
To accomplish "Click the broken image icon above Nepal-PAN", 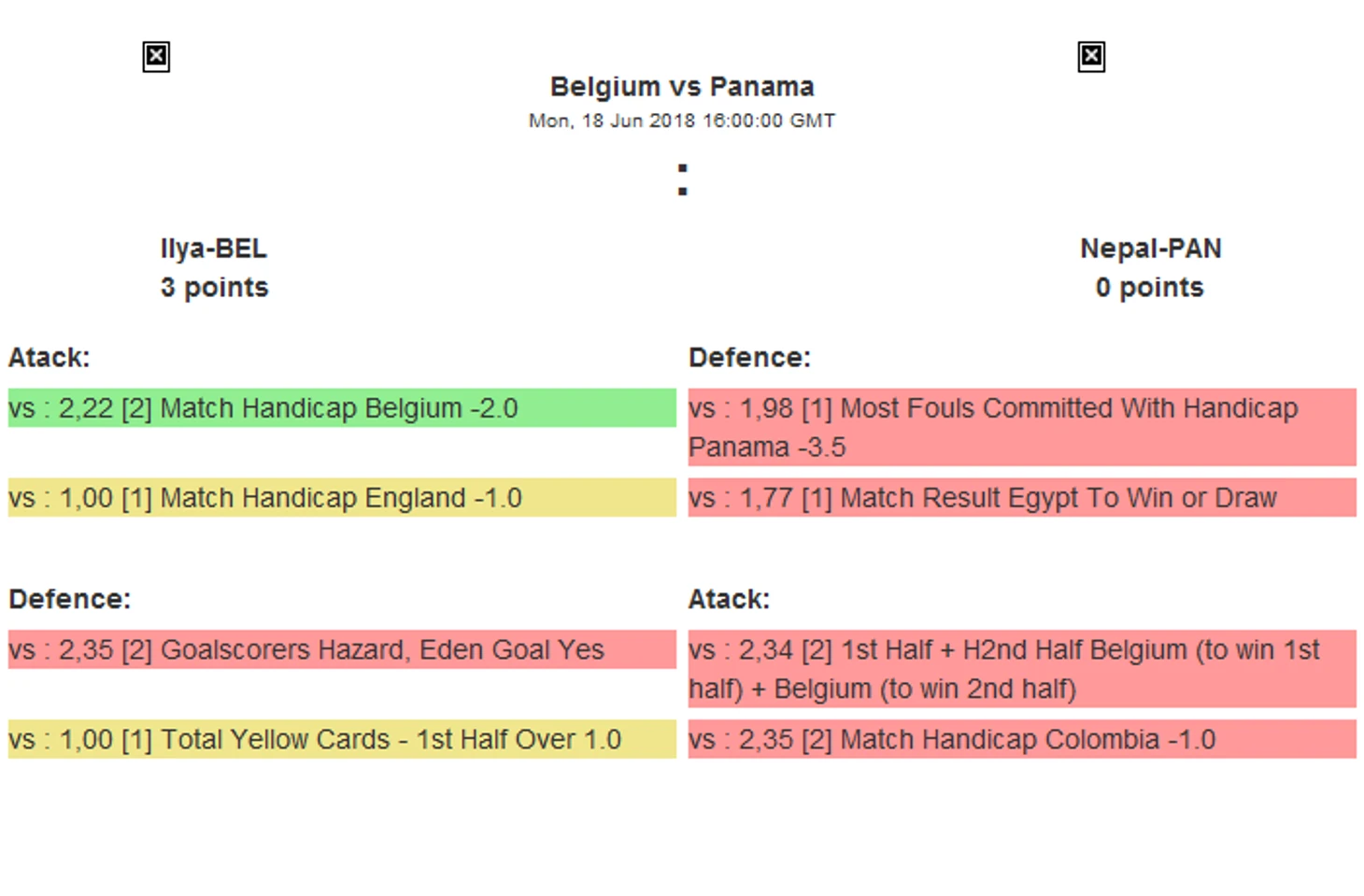I will 1091,57.
